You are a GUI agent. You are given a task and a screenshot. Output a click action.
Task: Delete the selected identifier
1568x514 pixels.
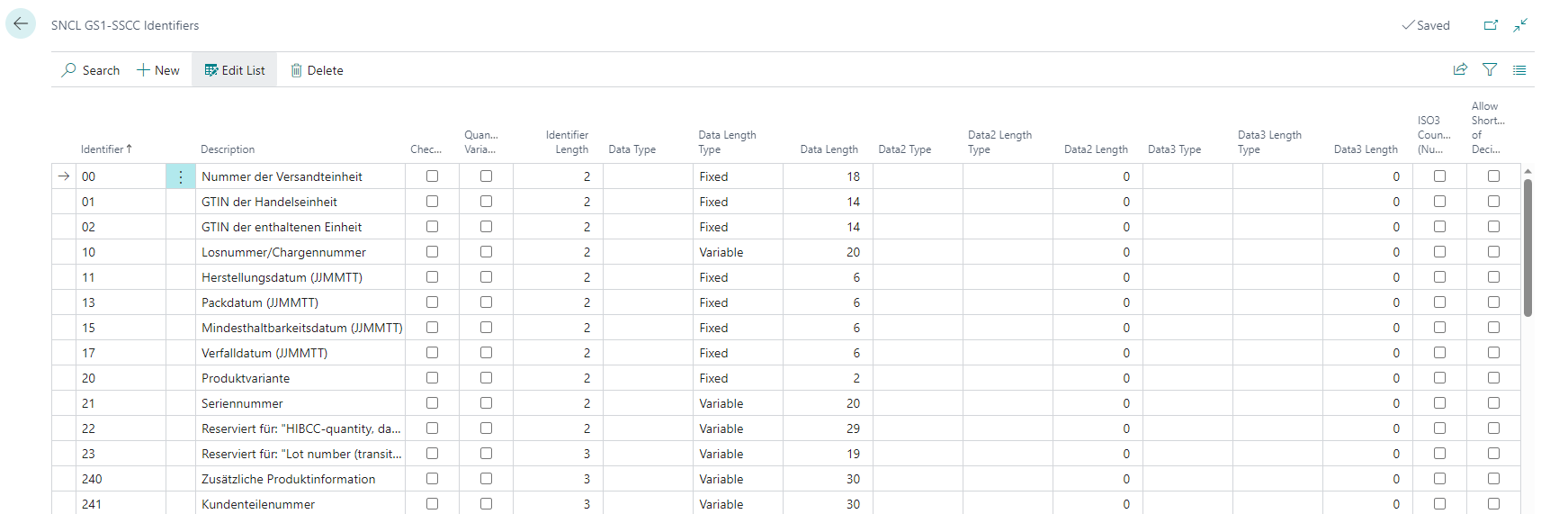coord(317,70)
